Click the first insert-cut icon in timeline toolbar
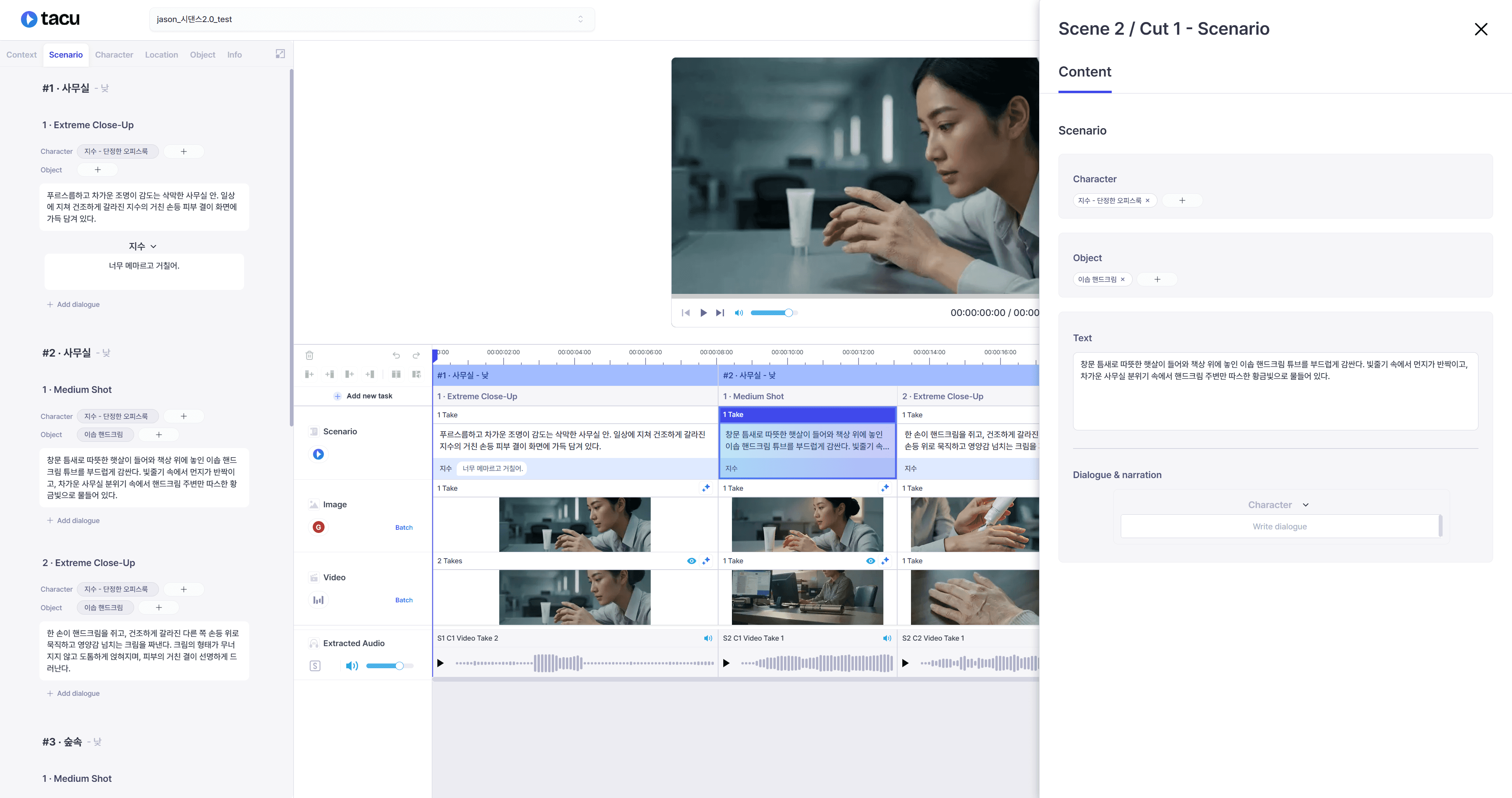 [x=309, y=374]
